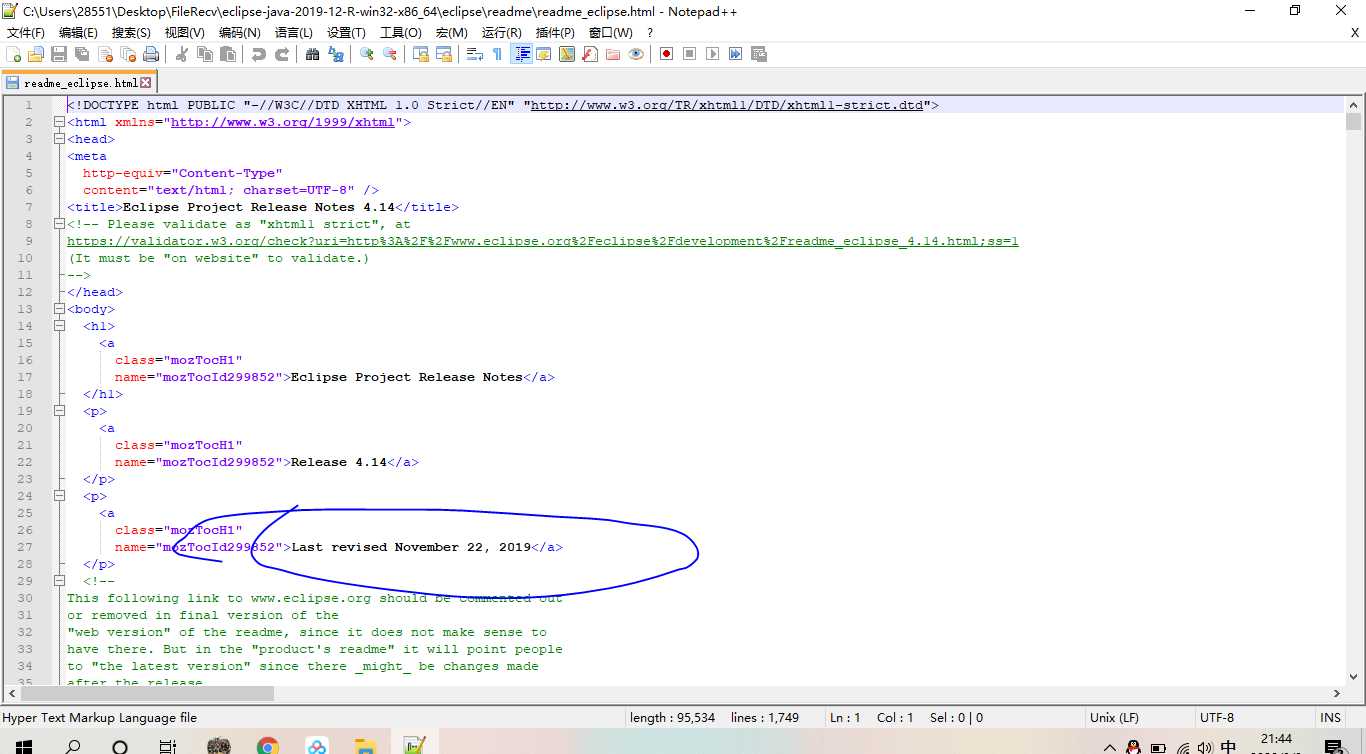
Task: Show the Function List panel icon
Action: coord(590,54)
